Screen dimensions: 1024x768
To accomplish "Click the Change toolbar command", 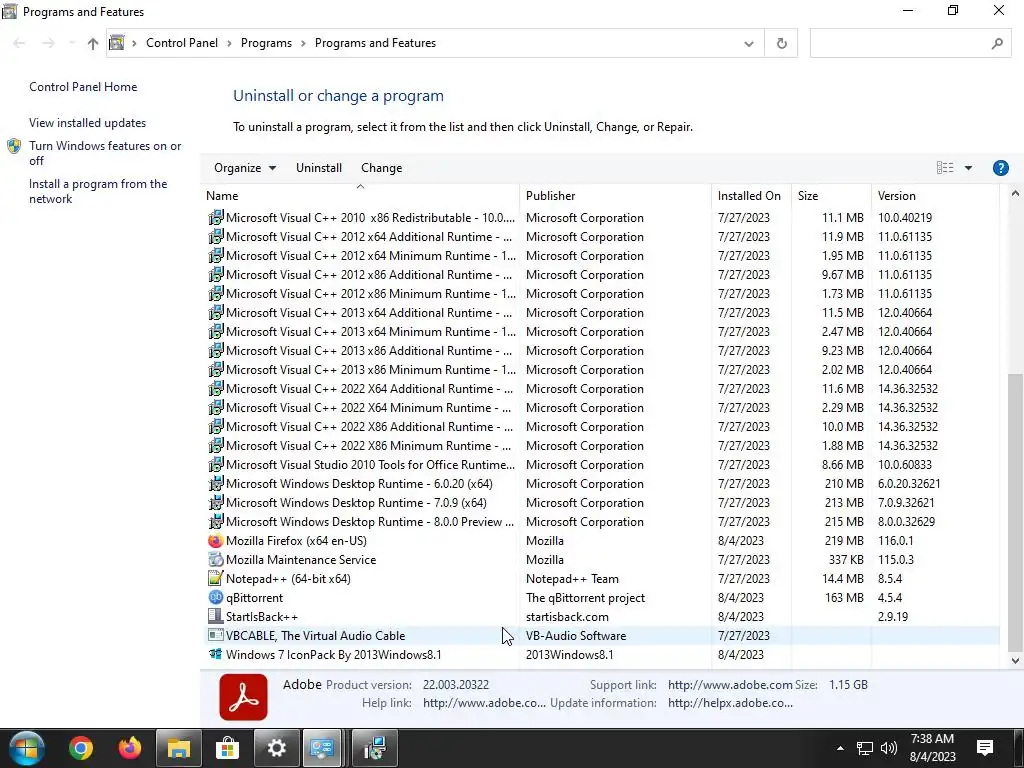I will (381, 168).
